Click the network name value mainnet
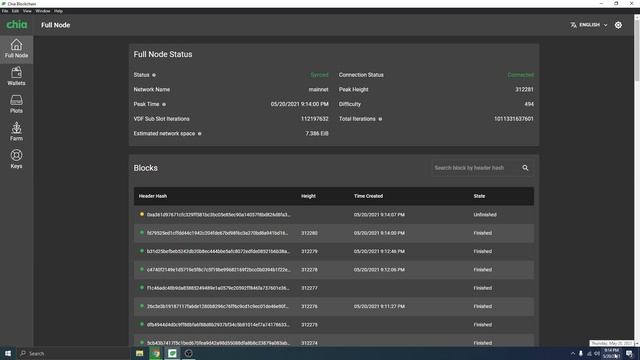640x360 pixels. tap(318, 90)
